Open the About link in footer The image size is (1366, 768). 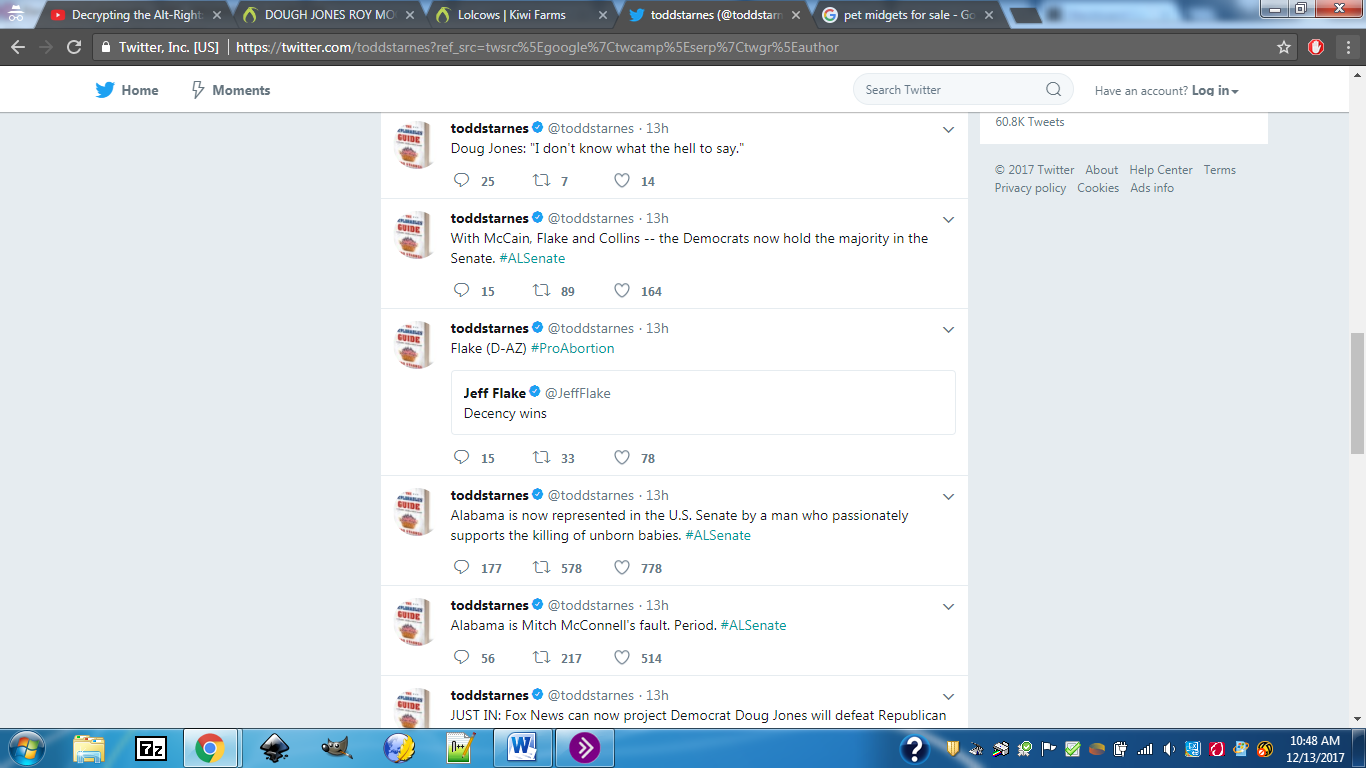(x=1102, y=170)
